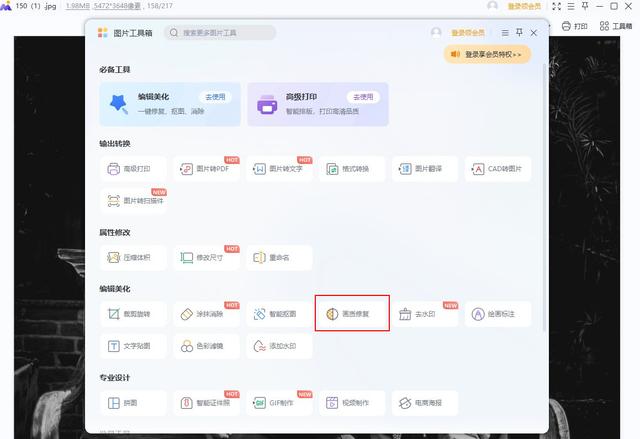Click the purple printer icon on 高级打印 card
The height and width of the screenshot is (439, 640).
click(267, 104)
